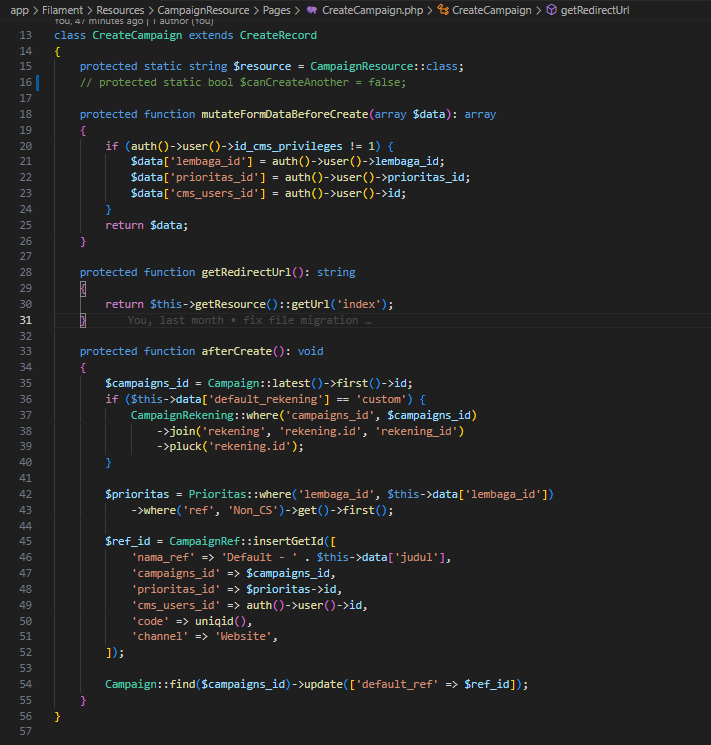This screenshot has height=745, width=711.
Task: Click "getUrl('index')" on line 30
Action: click(339, 304)
